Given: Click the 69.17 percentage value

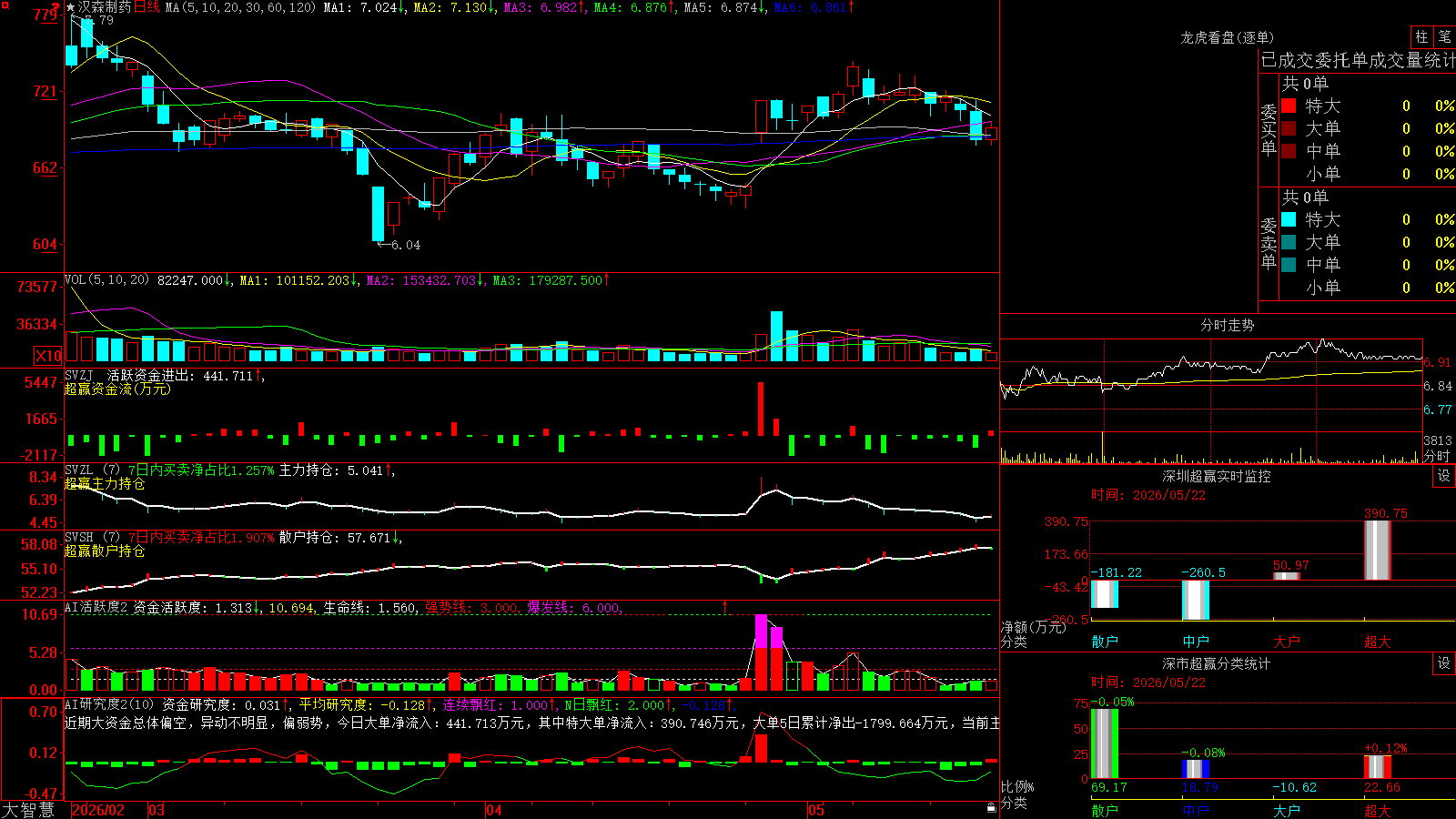Looking at the screenshot, I should click(1109, 787).
